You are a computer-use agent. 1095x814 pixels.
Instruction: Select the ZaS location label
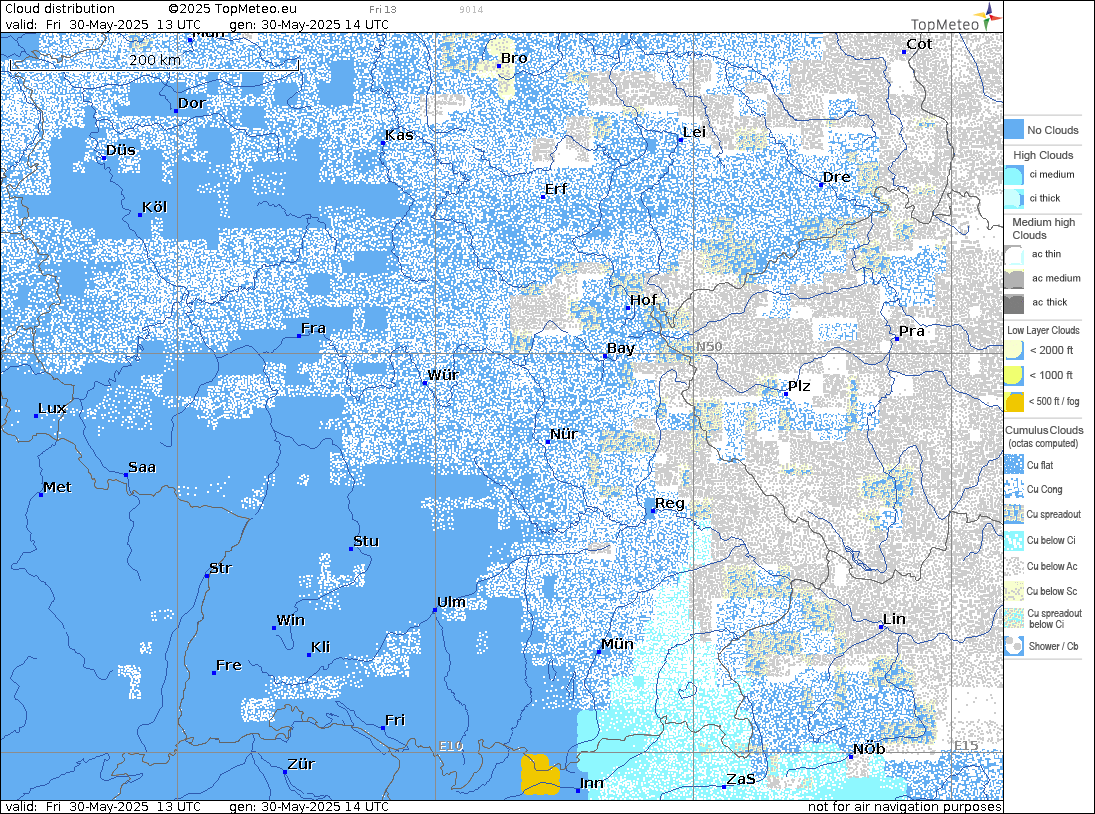[x=741, y=779]
